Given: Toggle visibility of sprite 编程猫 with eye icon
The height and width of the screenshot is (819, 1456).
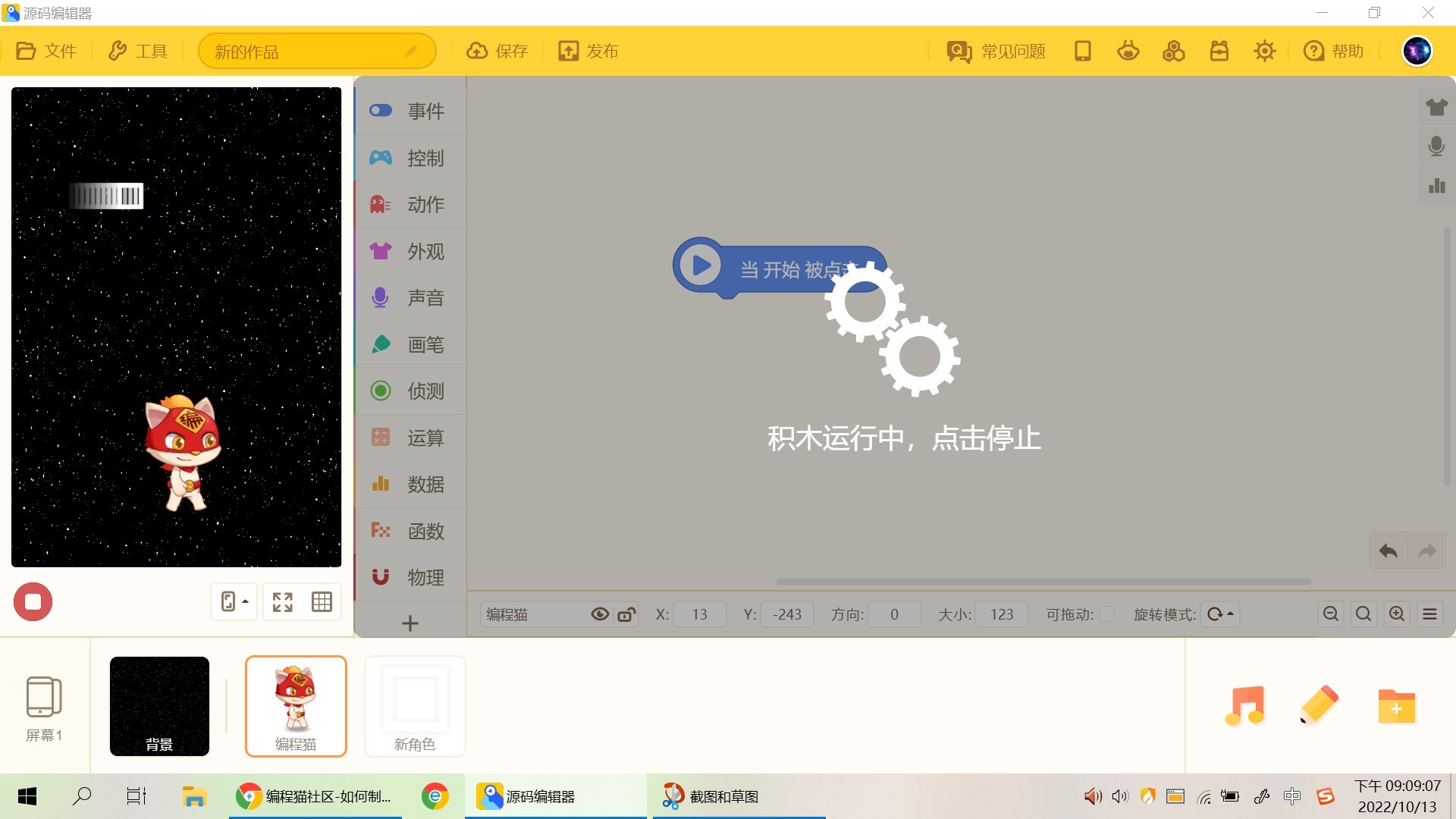Looking at the screenshot, I should click(600, 614).
